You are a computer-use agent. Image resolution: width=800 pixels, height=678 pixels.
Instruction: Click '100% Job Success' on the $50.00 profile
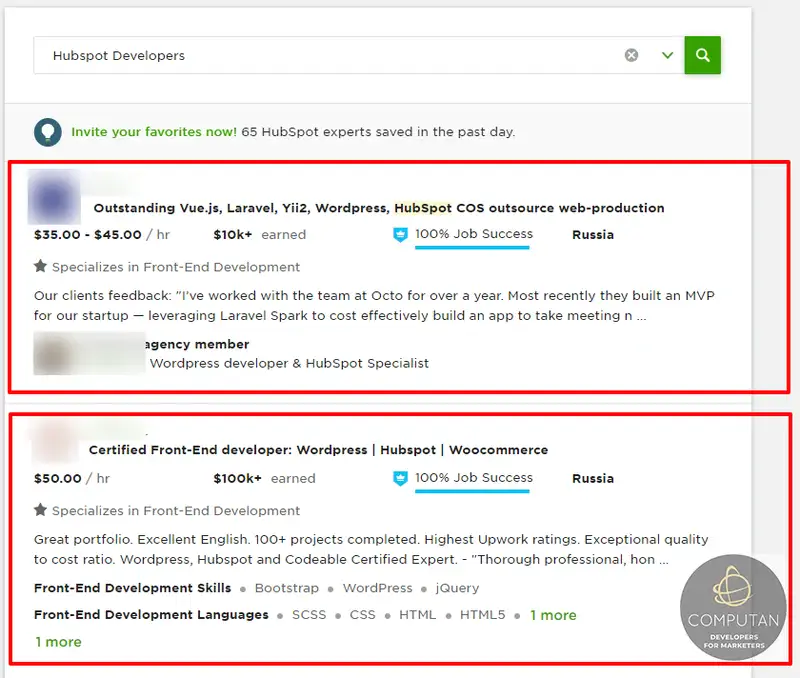coord(473,478)
